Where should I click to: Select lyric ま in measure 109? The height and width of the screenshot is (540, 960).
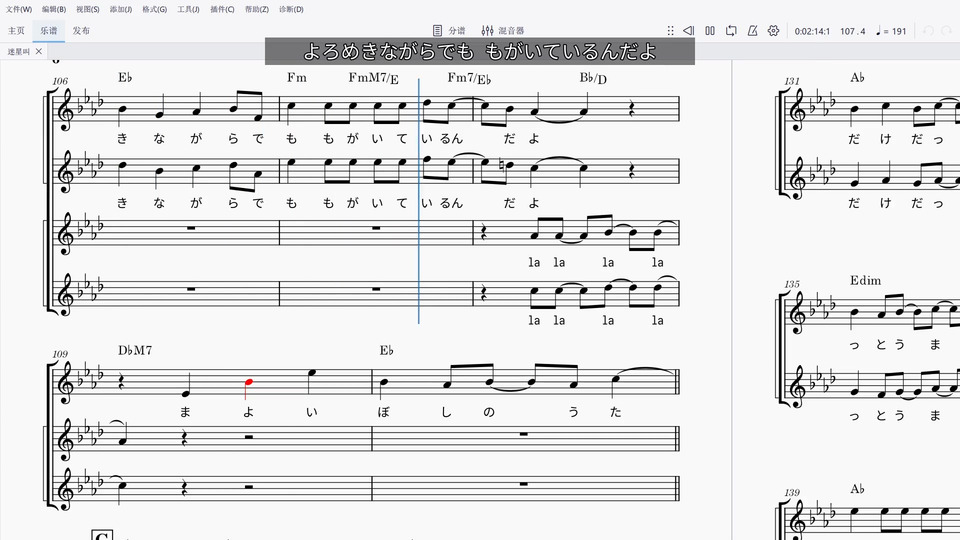point(185,412)
